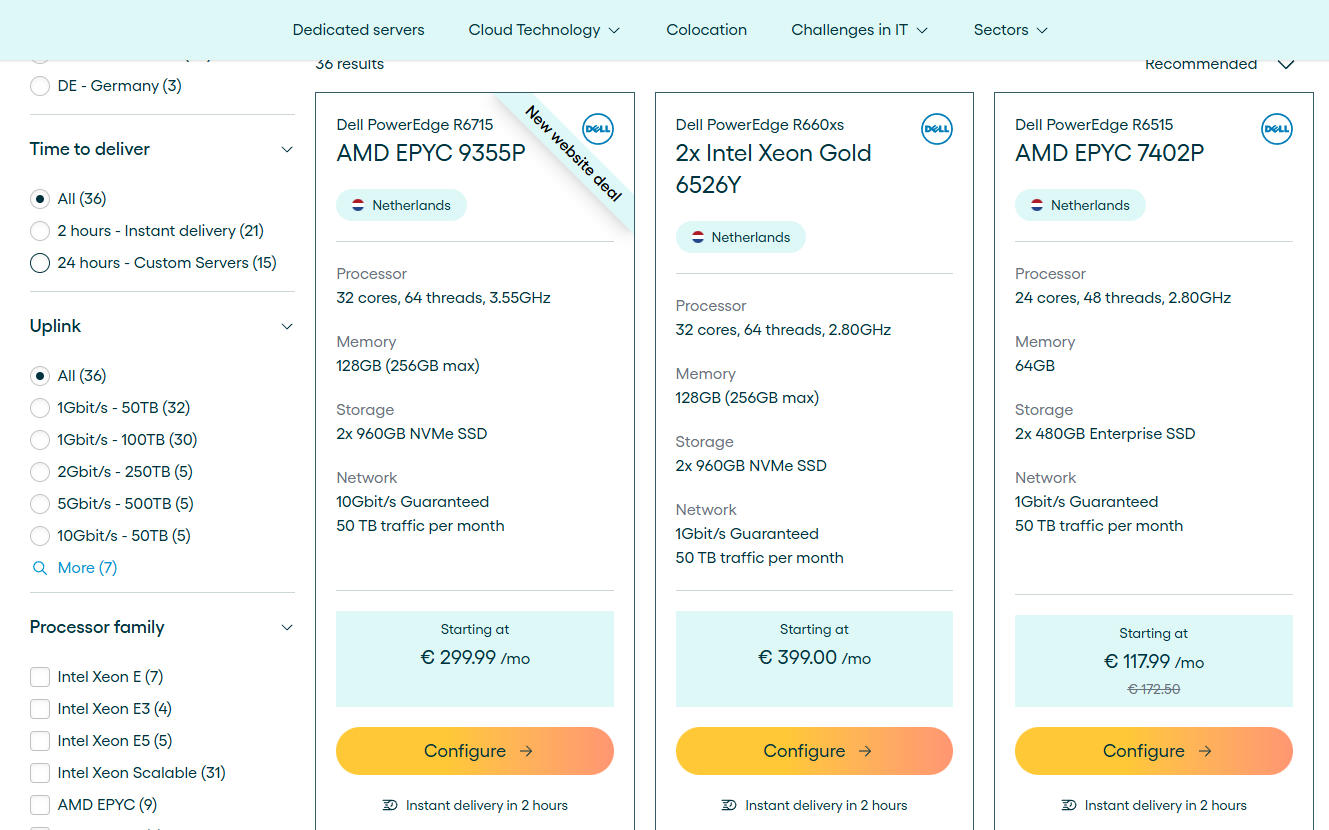1329x830 pixels.
Task: Open the AMD EPYC 7402P server title
Action: 1110,153
